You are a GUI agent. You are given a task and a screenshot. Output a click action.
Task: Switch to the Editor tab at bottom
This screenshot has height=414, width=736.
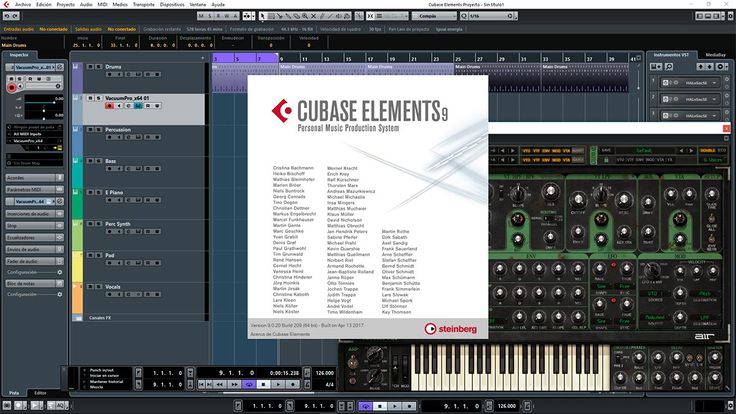(x=40, y=393)
